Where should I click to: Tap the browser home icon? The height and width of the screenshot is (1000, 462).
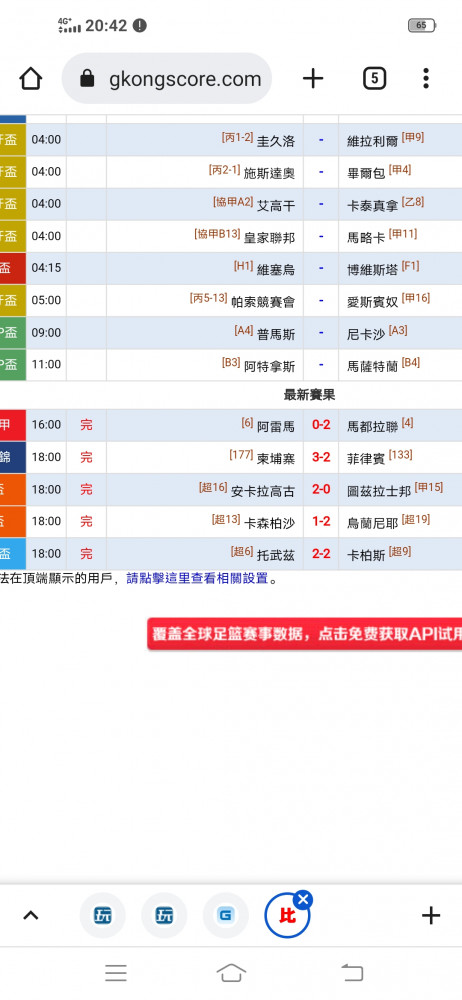31,79
